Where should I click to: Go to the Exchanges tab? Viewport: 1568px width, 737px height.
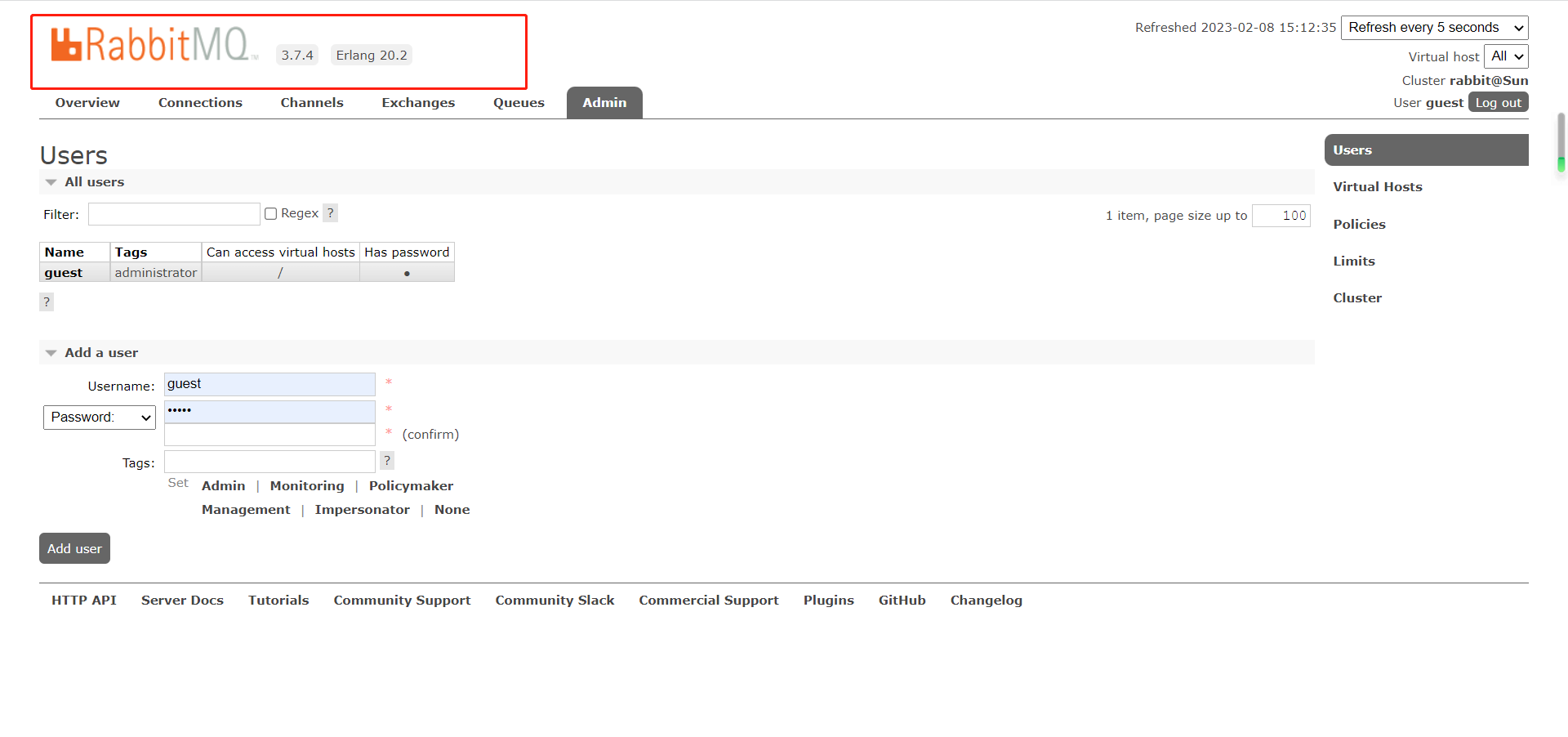coord(418,103)
